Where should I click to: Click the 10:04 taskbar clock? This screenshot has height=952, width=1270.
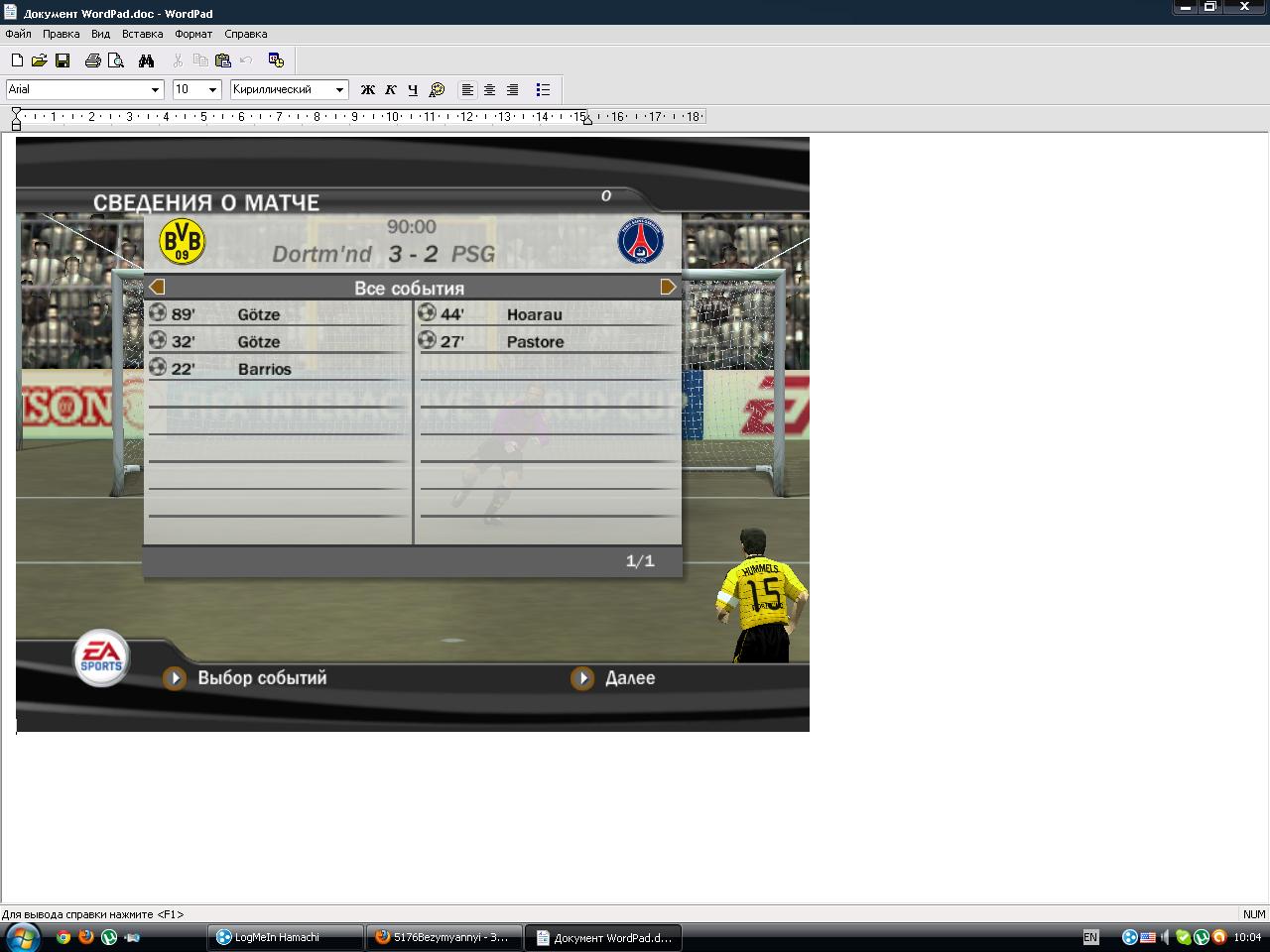coord(1247,937)
